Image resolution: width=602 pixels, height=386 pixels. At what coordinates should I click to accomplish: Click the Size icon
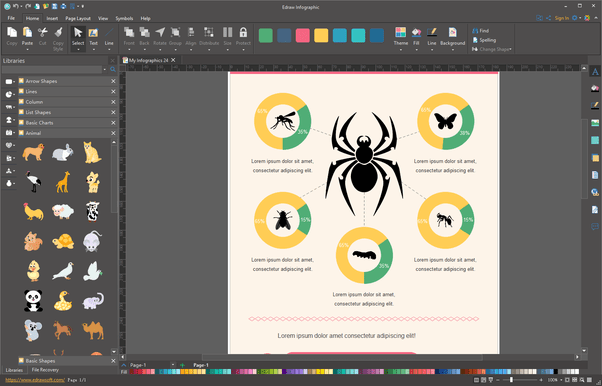point(228,33)
